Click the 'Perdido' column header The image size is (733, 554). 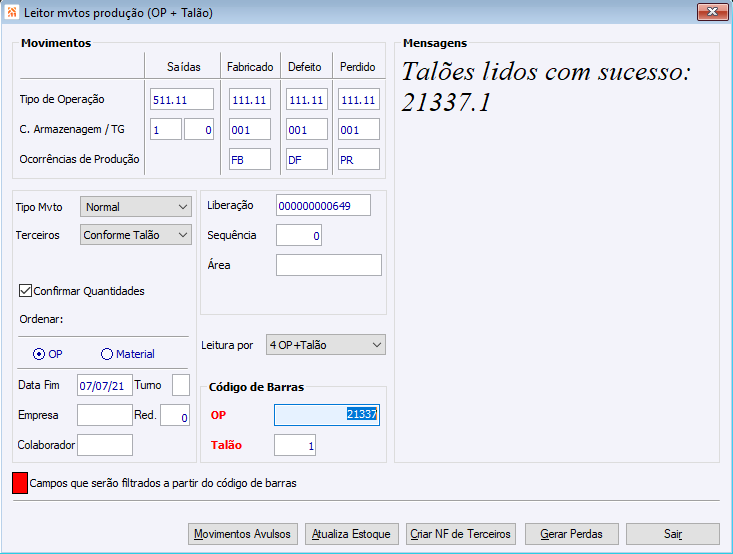pos(358,67)
